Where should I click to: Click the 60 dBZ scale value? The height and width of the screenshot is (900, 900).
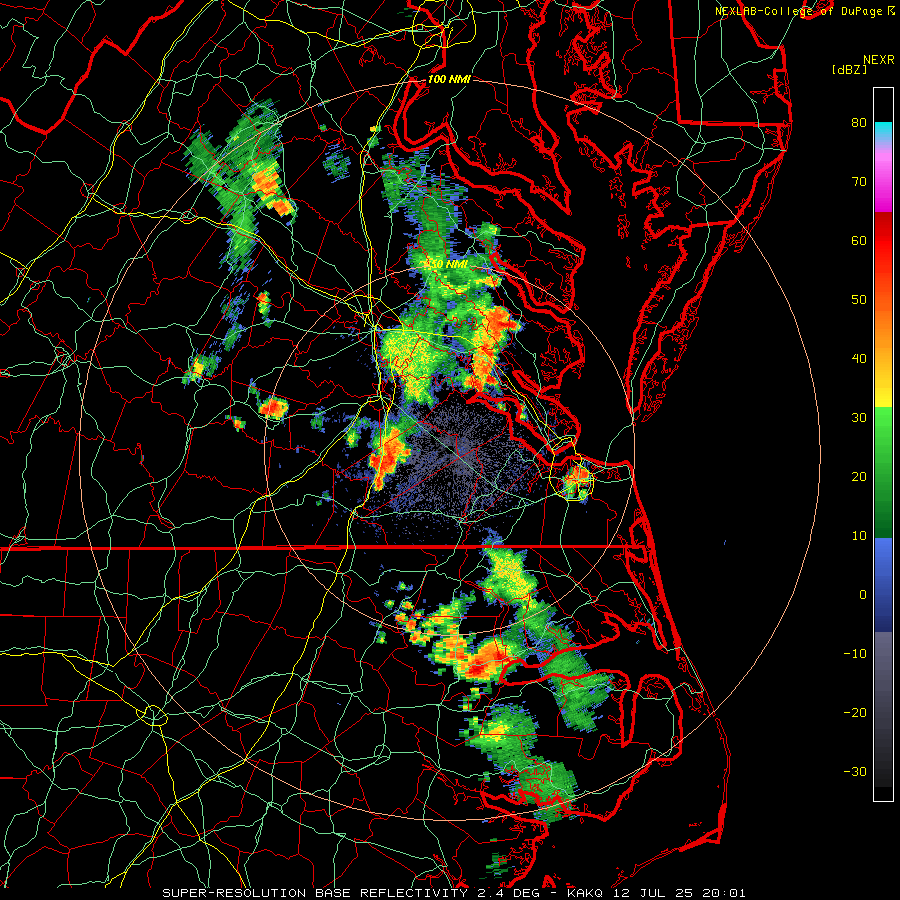point(859,240)
